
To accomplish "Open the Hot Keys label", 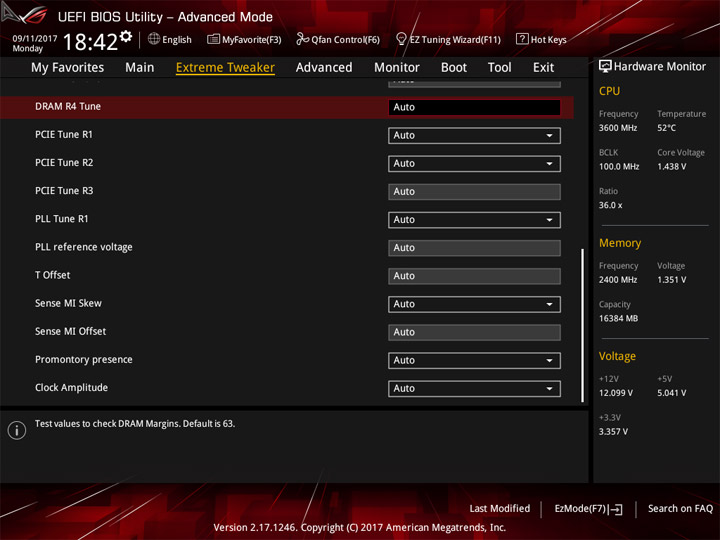I will click(x=548, y=40).
